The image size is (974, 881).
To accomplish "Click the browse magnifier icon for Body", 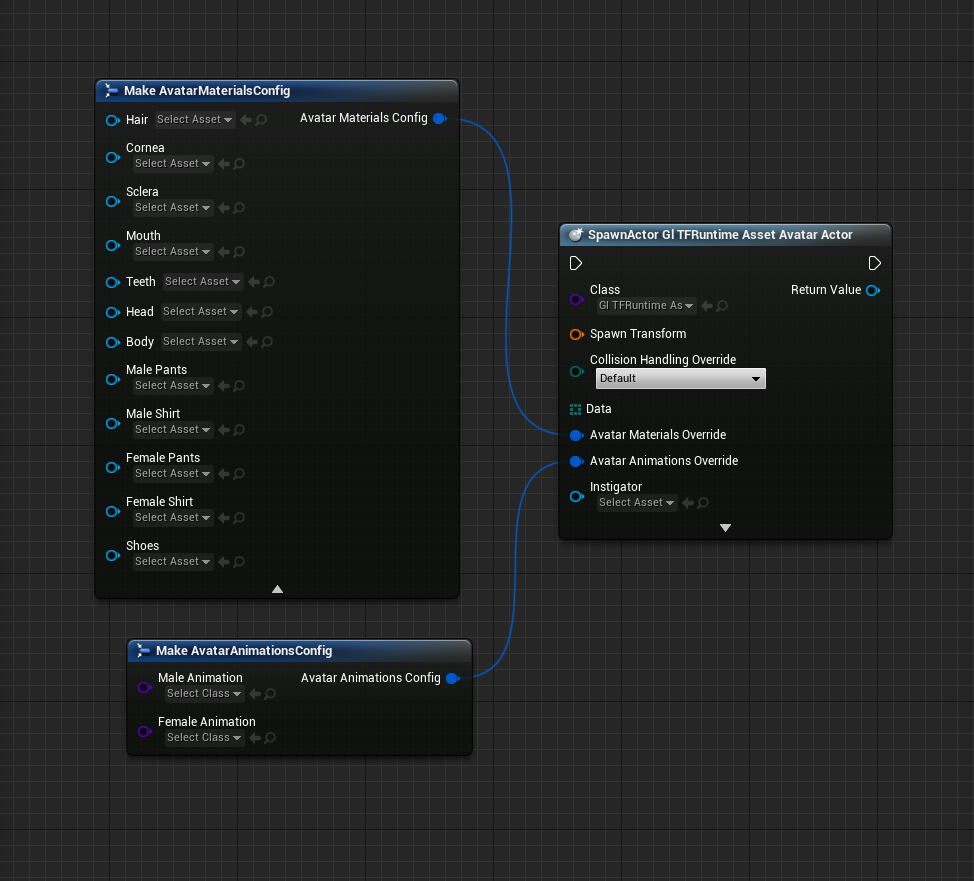I will (x=267, y=342).
